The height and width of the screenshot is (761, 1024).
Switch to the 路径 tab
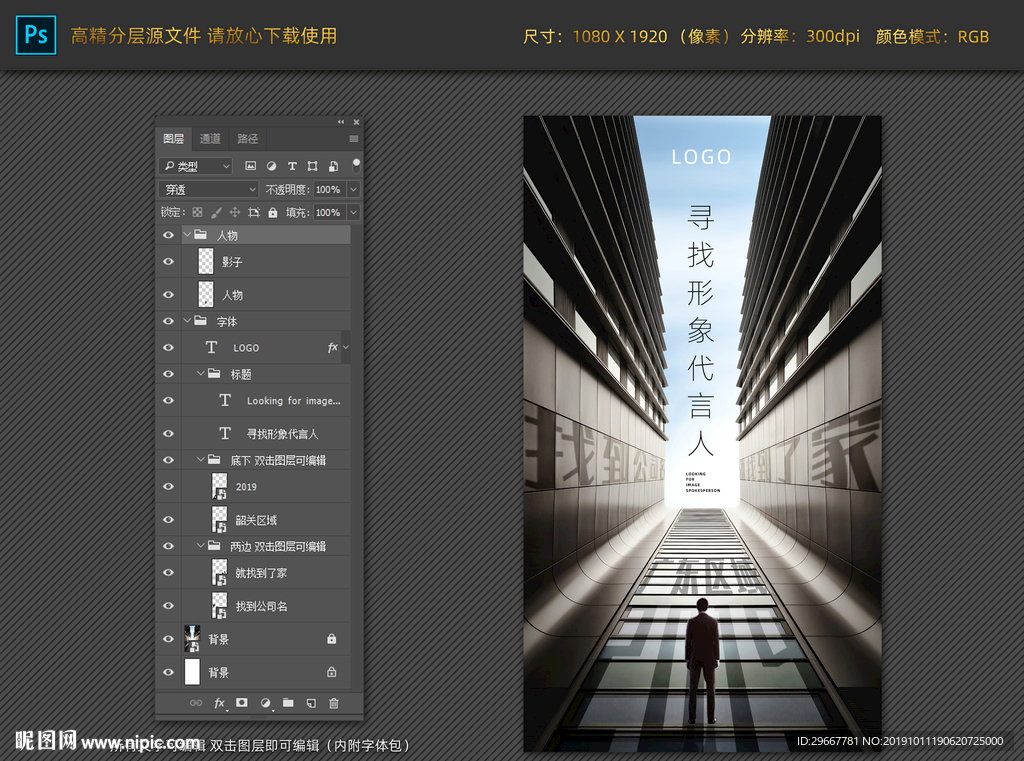coord(247,139)
